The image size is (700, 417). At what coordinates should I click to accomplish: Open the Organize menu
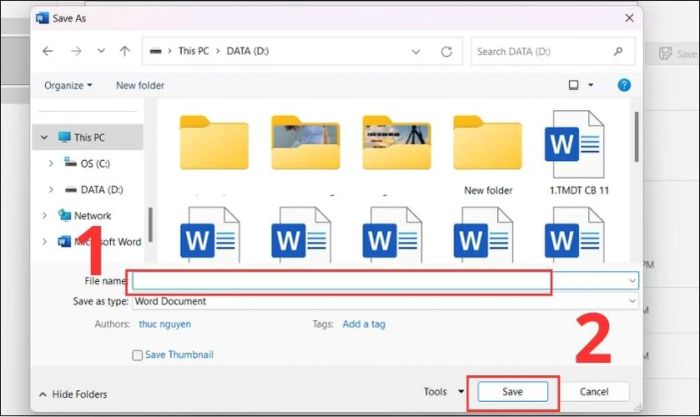pos(68,85)
